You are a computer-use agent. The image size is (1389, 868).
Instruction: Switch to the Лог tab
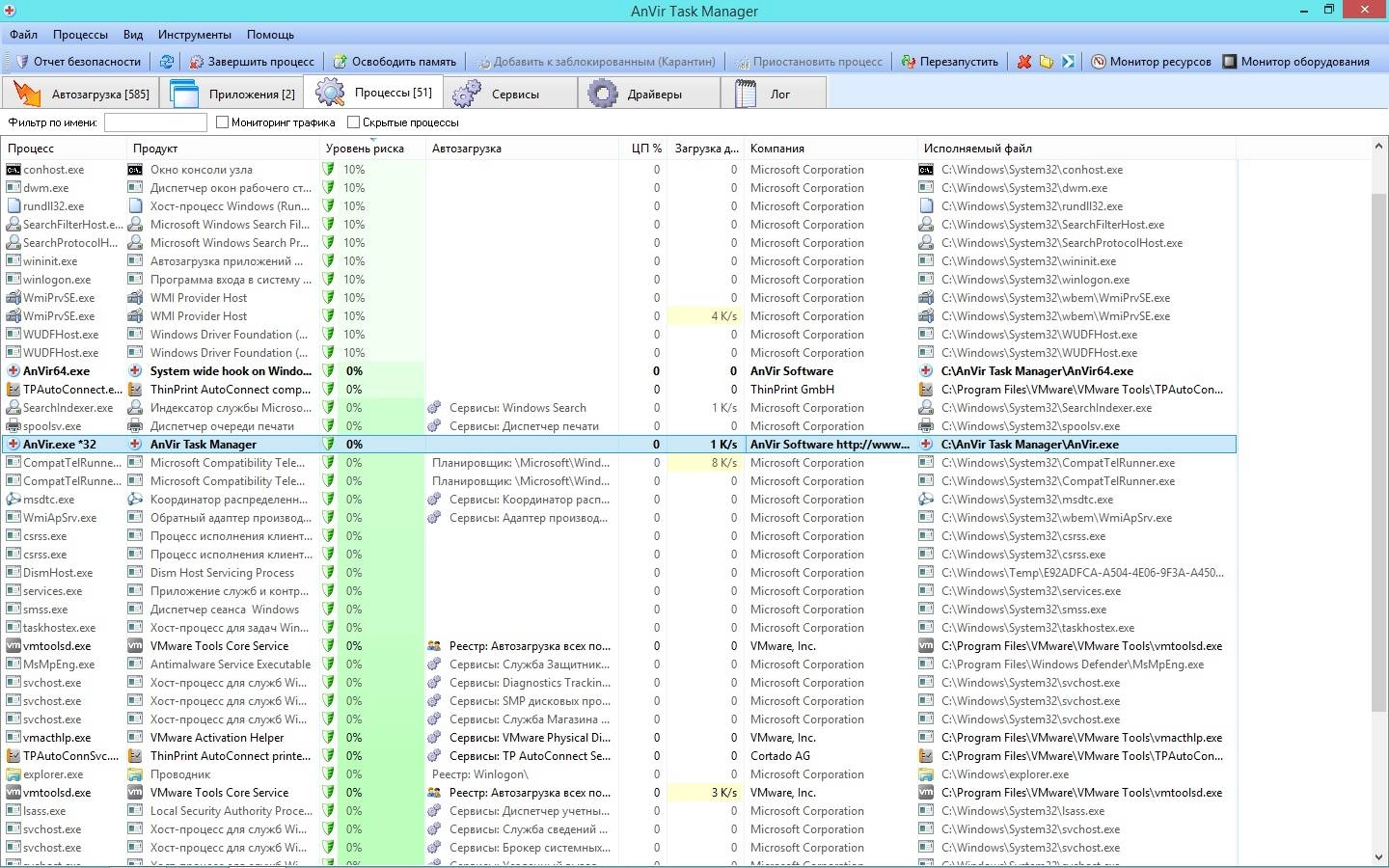pyautogui.click(x=774, y=94)
